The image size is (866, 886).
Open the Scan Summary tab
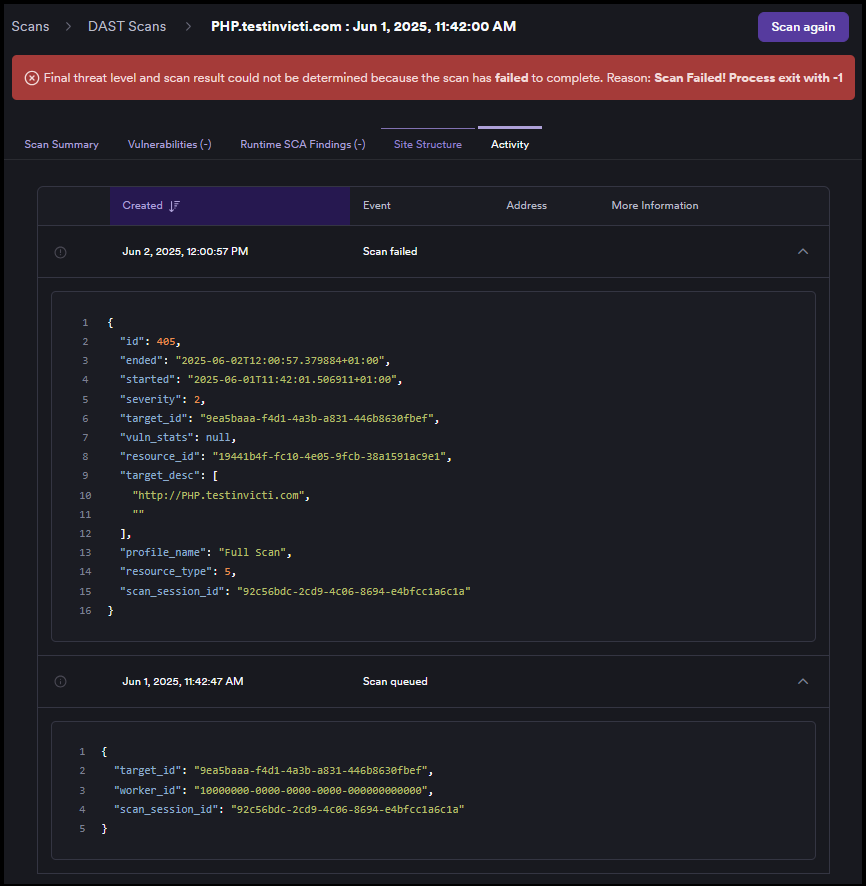[x=62, y=145]
